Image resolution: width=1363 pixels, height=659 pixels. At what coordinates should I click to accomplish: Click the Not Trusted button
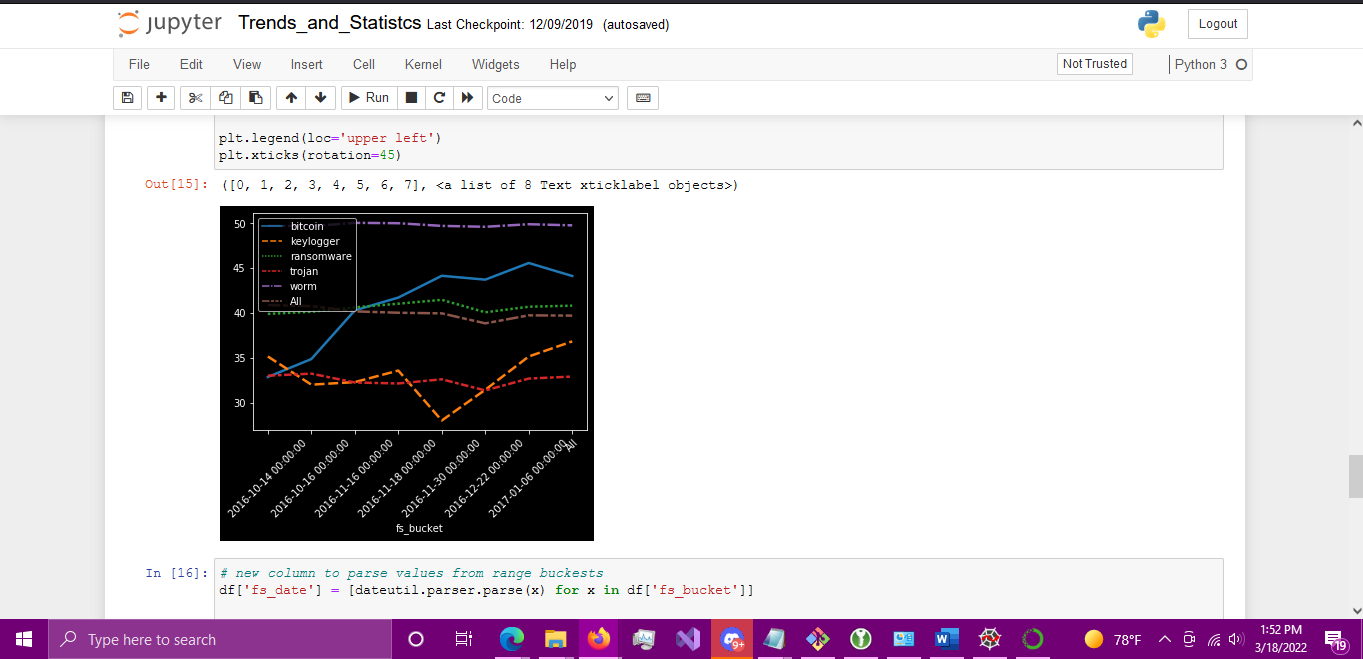click(x=1095, y=64)
